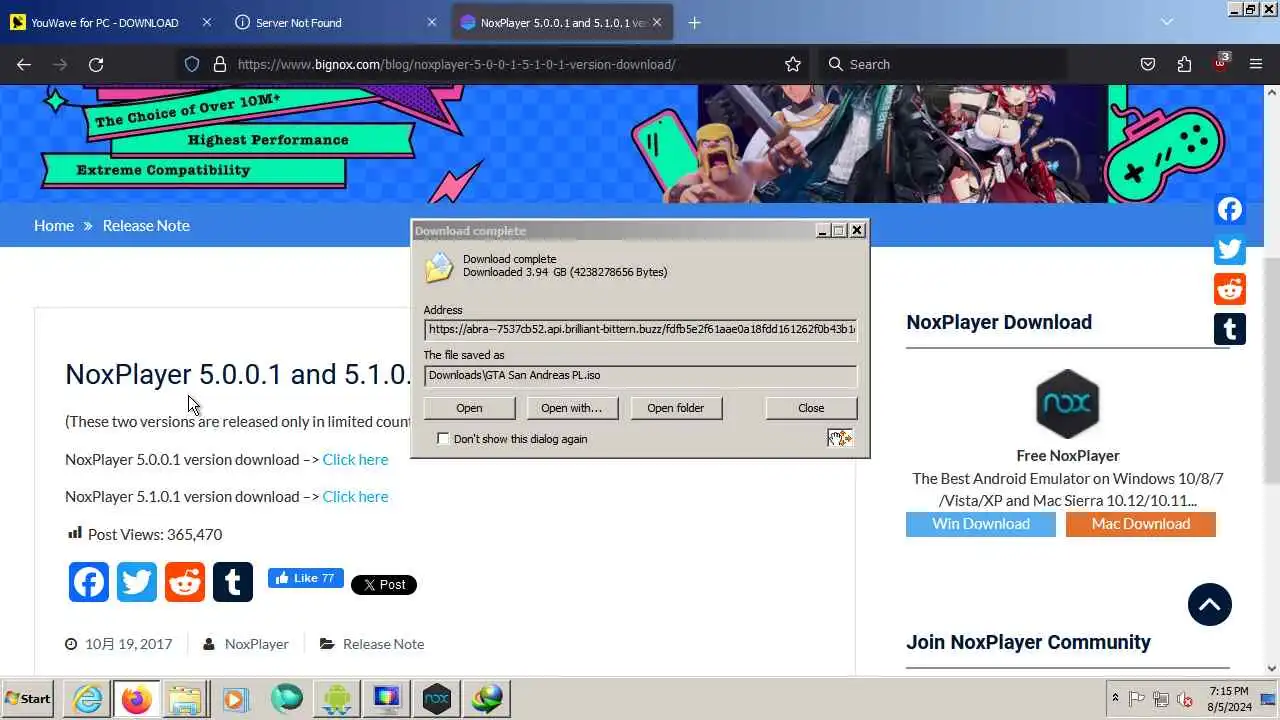Share post on Tumblr large icon below article
This screenshot has width=1280, height=720.
pyautogui.click(x=233, y=582)
